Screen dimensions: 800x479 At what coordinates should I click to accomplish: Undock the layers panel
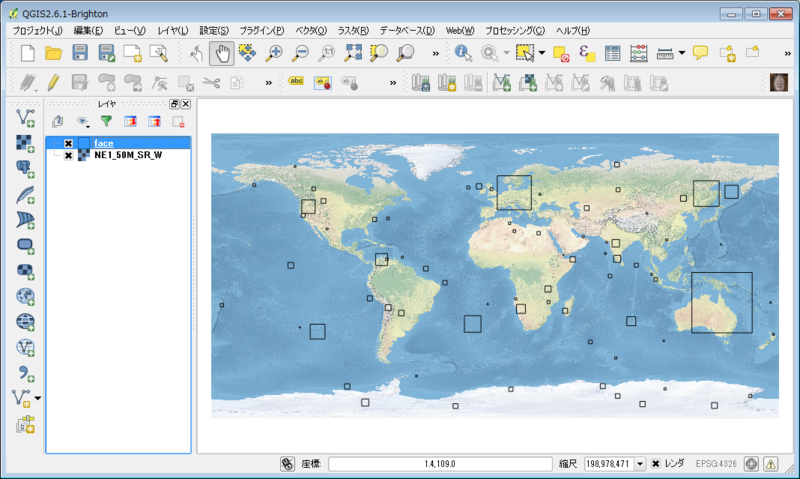(174, 104)
